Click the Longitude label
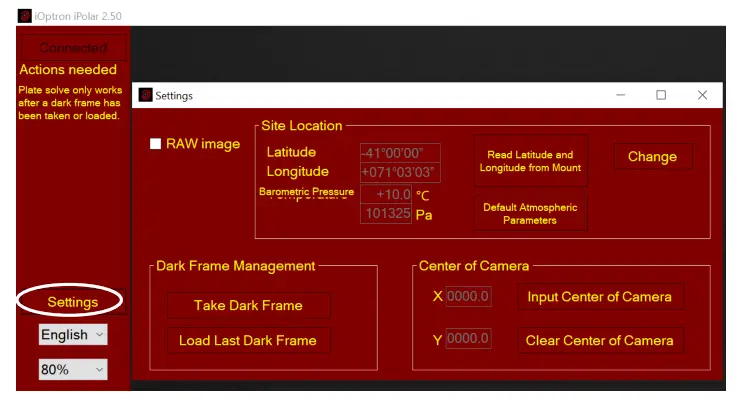Viewport: 739px width, 401px height. click(x=297, y=172)
